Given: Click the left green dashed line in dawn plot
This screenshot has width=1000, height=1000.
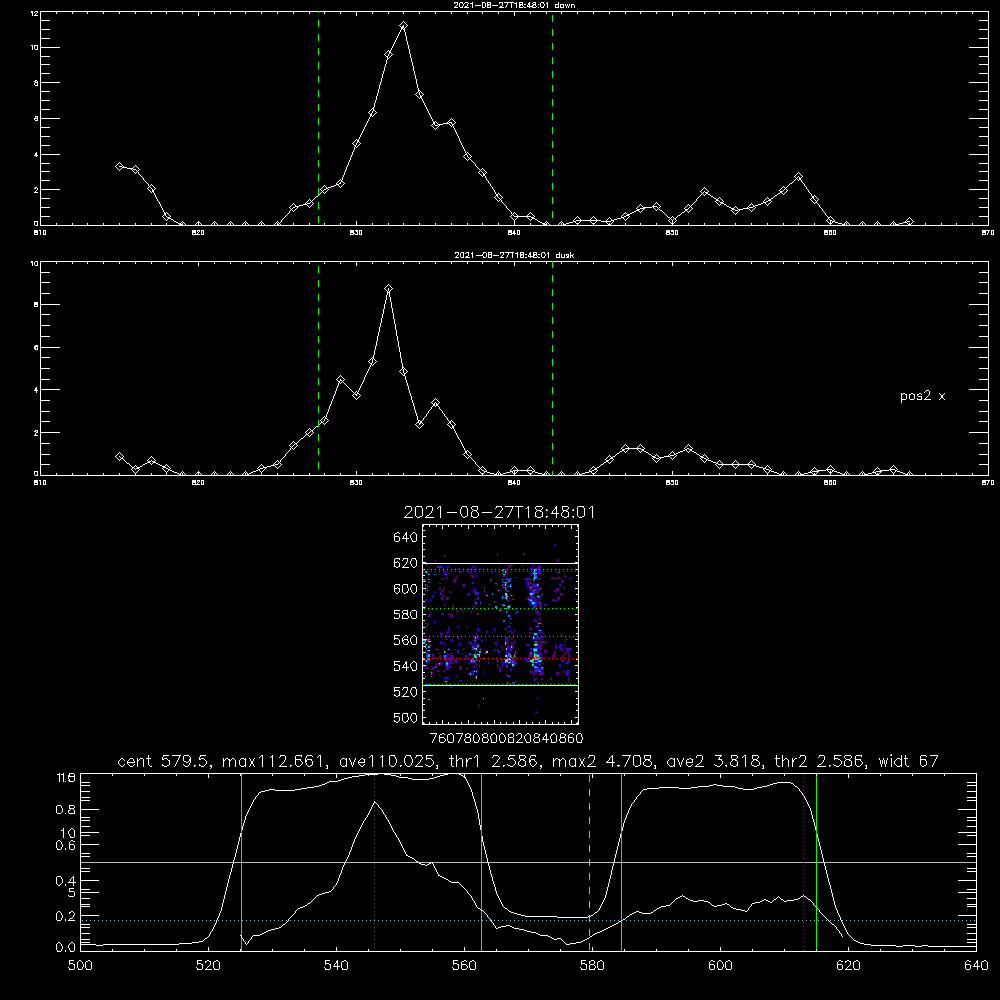Looking at the screenshot, I should 319,118.
